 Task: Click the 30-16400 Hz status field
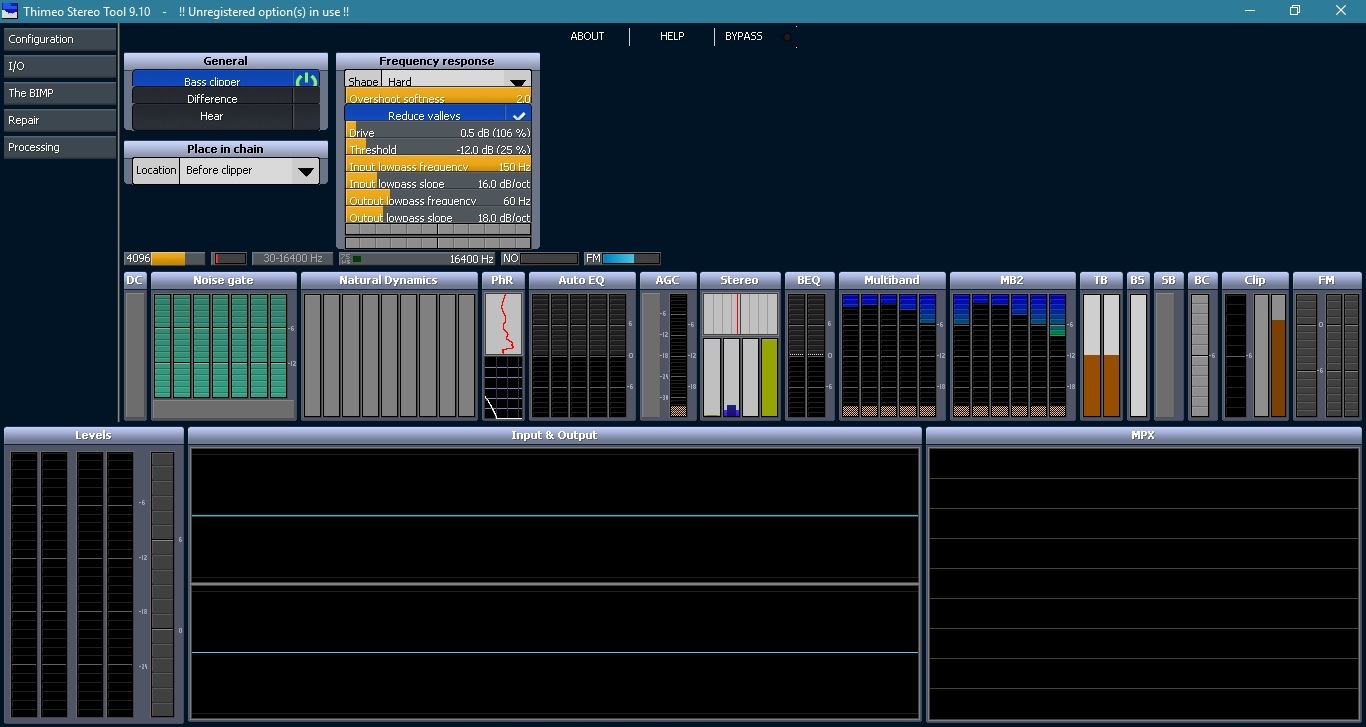[x=293, y=258]
